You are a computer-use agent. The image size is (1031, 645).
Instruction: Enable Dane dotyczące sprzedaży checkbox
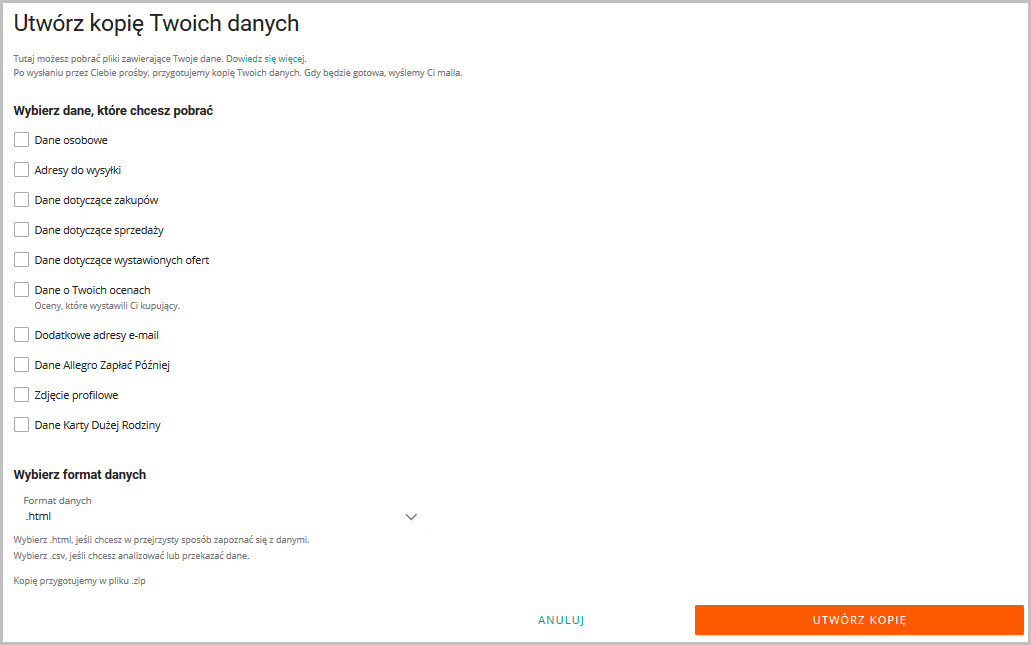[x=22, y=229]
